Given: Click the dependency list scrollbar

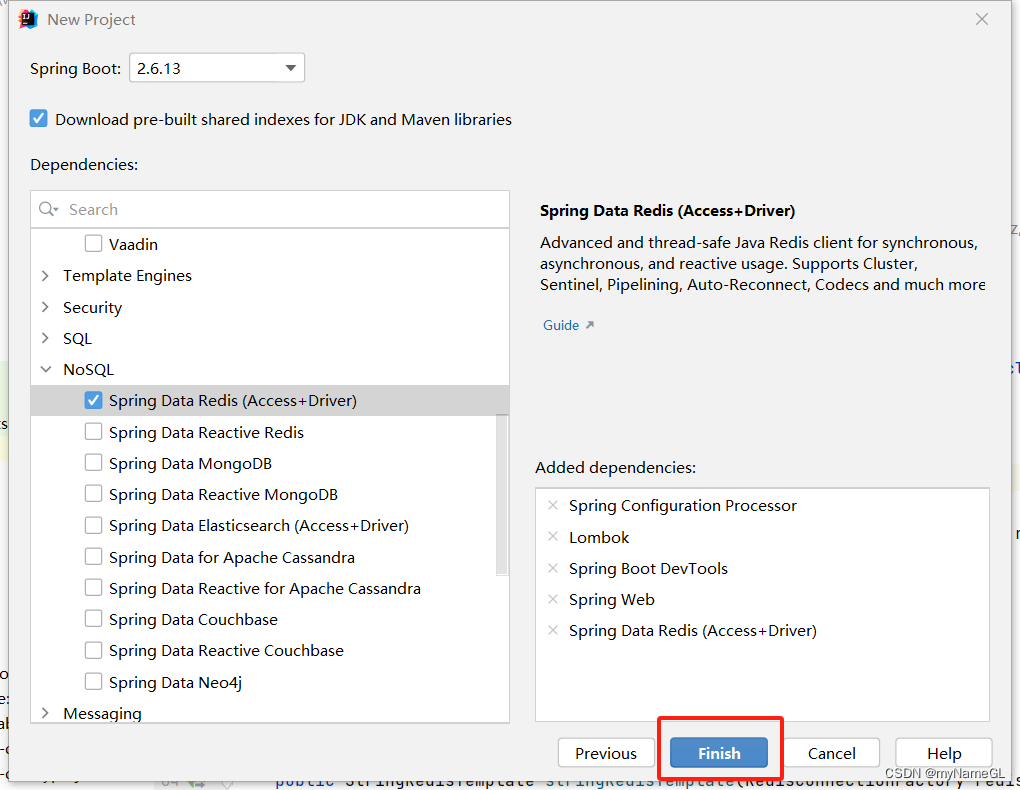Looking at the screenshot, I should [x=502, y=495].
